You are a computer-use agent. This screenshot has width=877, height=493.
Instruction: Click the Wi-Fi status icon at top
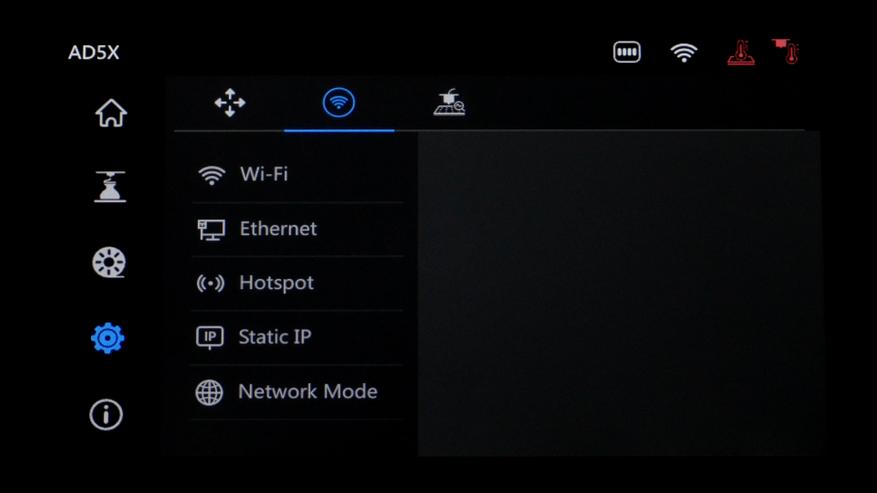click(x=683, y=53)
